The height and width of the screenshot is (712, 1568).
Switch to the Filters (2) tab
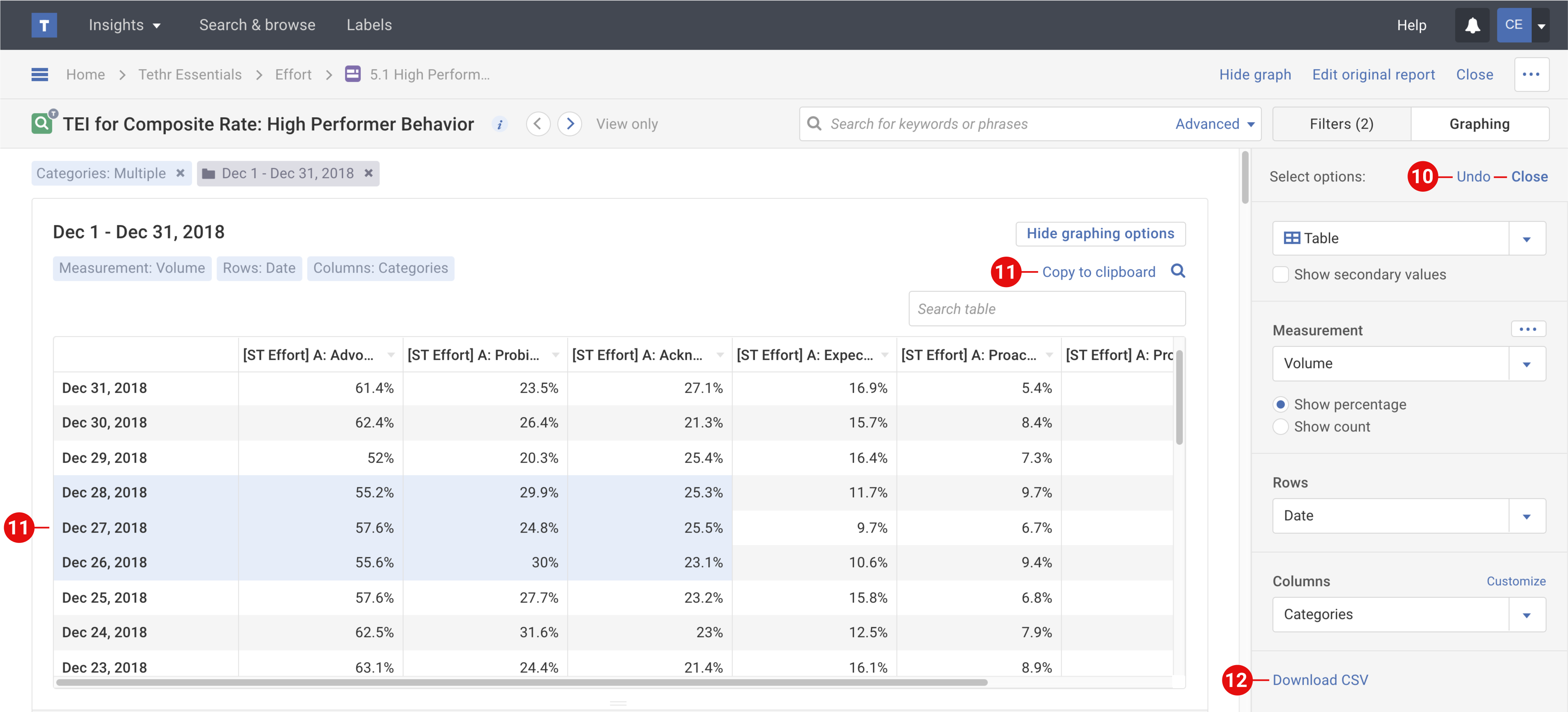[x=1341, y=124]
